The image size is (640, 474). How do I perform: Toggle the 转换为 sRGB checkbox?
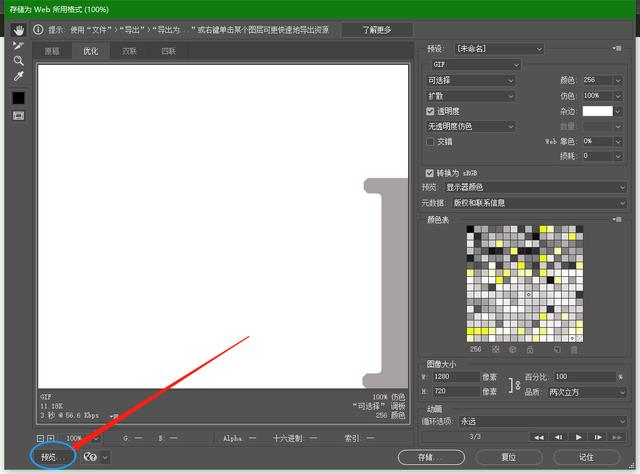(x=431, y=172)
